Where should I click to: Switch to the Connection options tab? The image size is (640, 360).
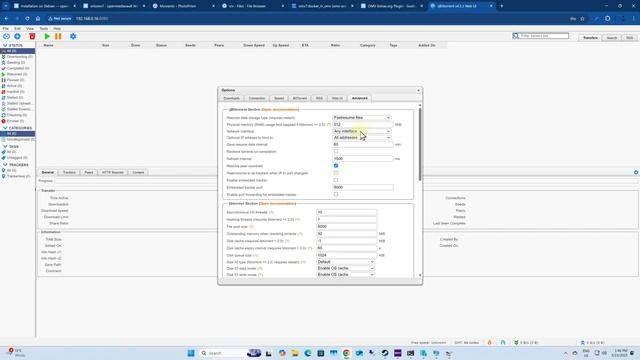[257, 98]
